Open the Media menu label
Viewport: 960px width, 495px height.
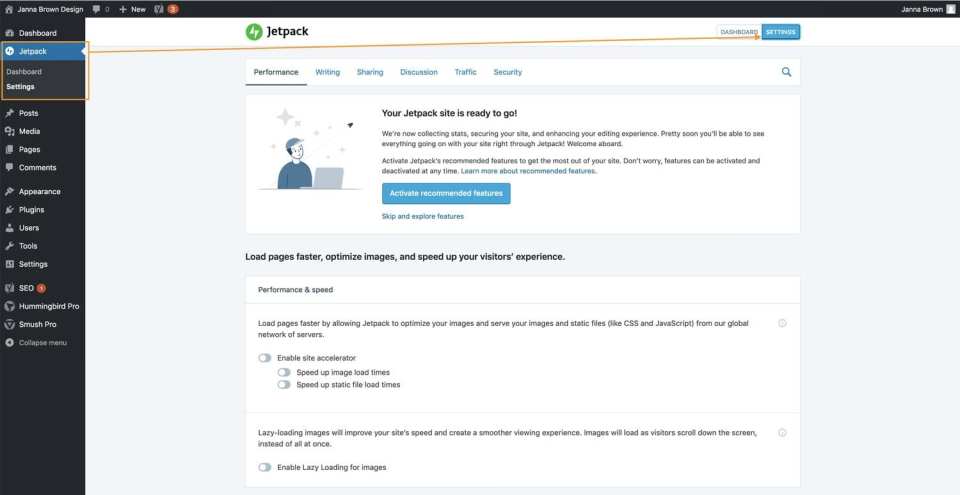pyautogui.click(x=29, y=131)
